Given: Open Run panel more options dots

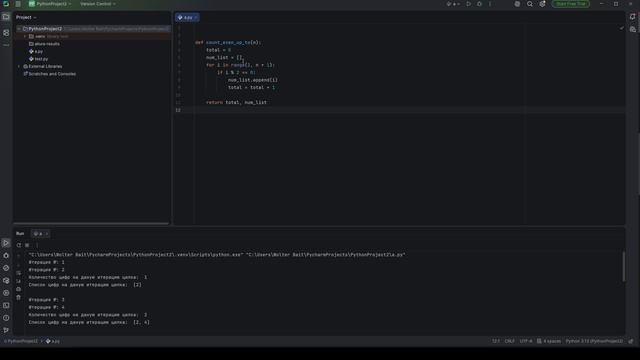Looking at the screenshot, I should [x=37, y=245].
